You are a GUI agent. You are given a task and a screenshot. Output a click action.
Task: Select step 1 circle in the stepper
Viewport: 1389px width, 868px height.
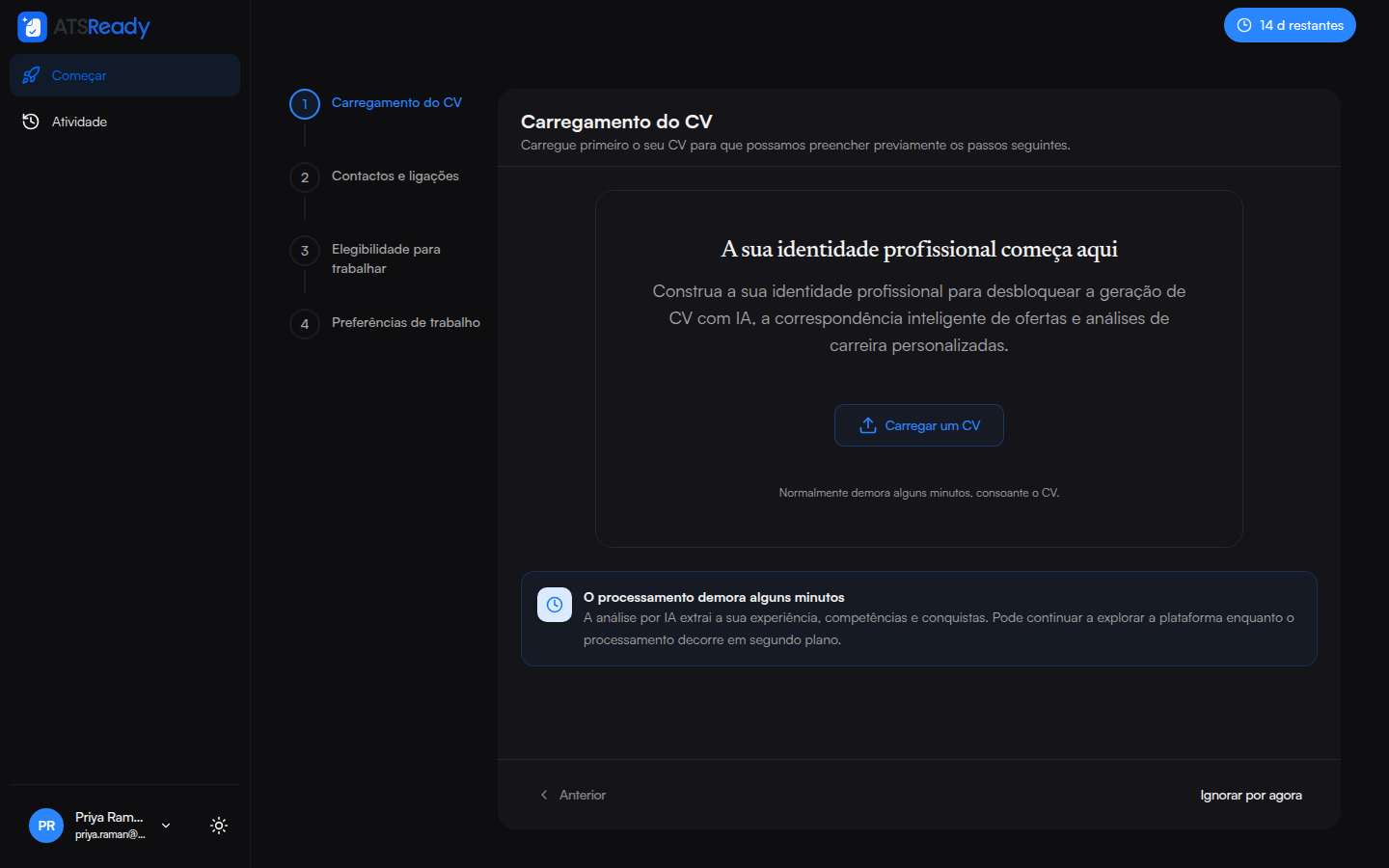click(x=305, y=104)
